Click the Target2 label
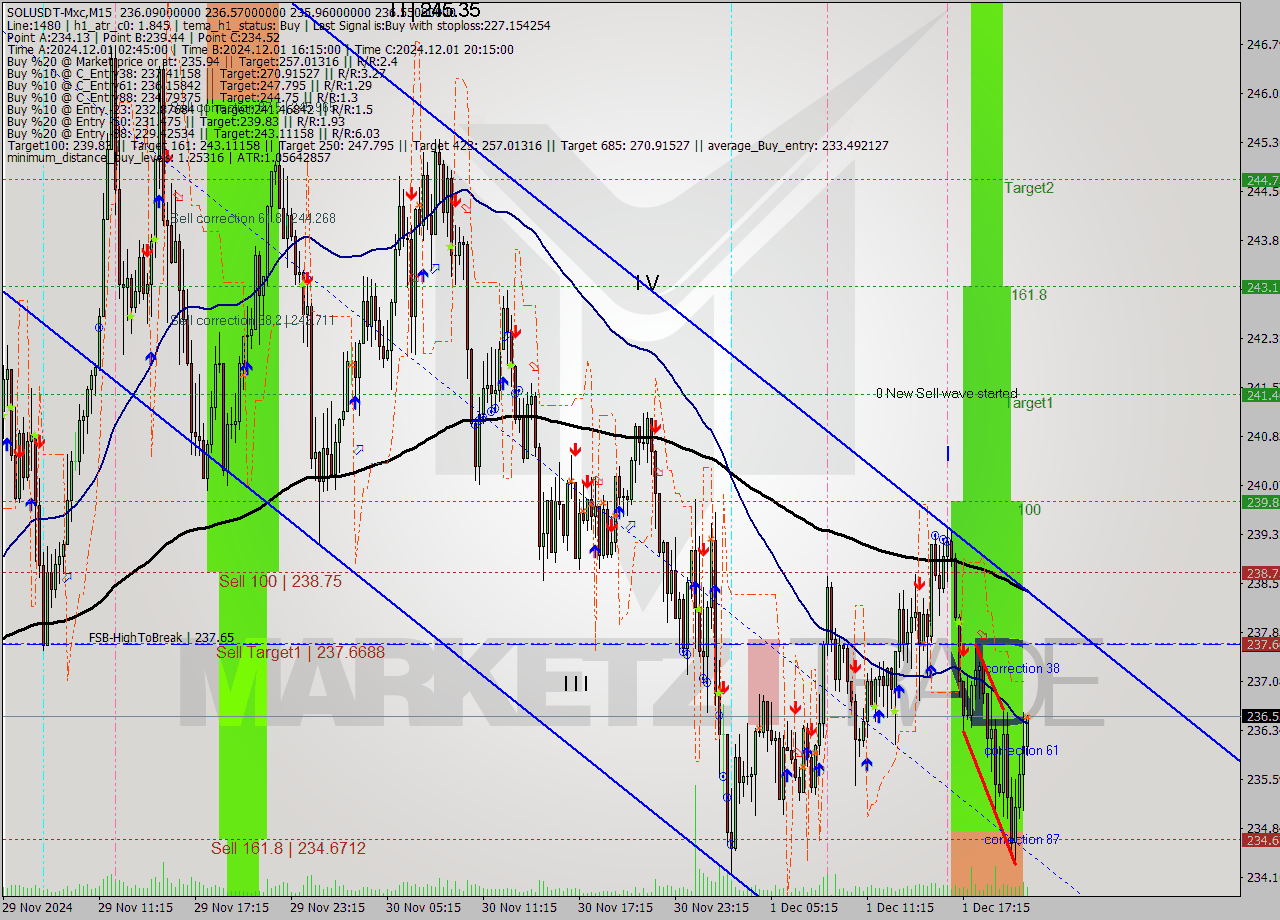1280x920 pixels. click(1029, 188)
